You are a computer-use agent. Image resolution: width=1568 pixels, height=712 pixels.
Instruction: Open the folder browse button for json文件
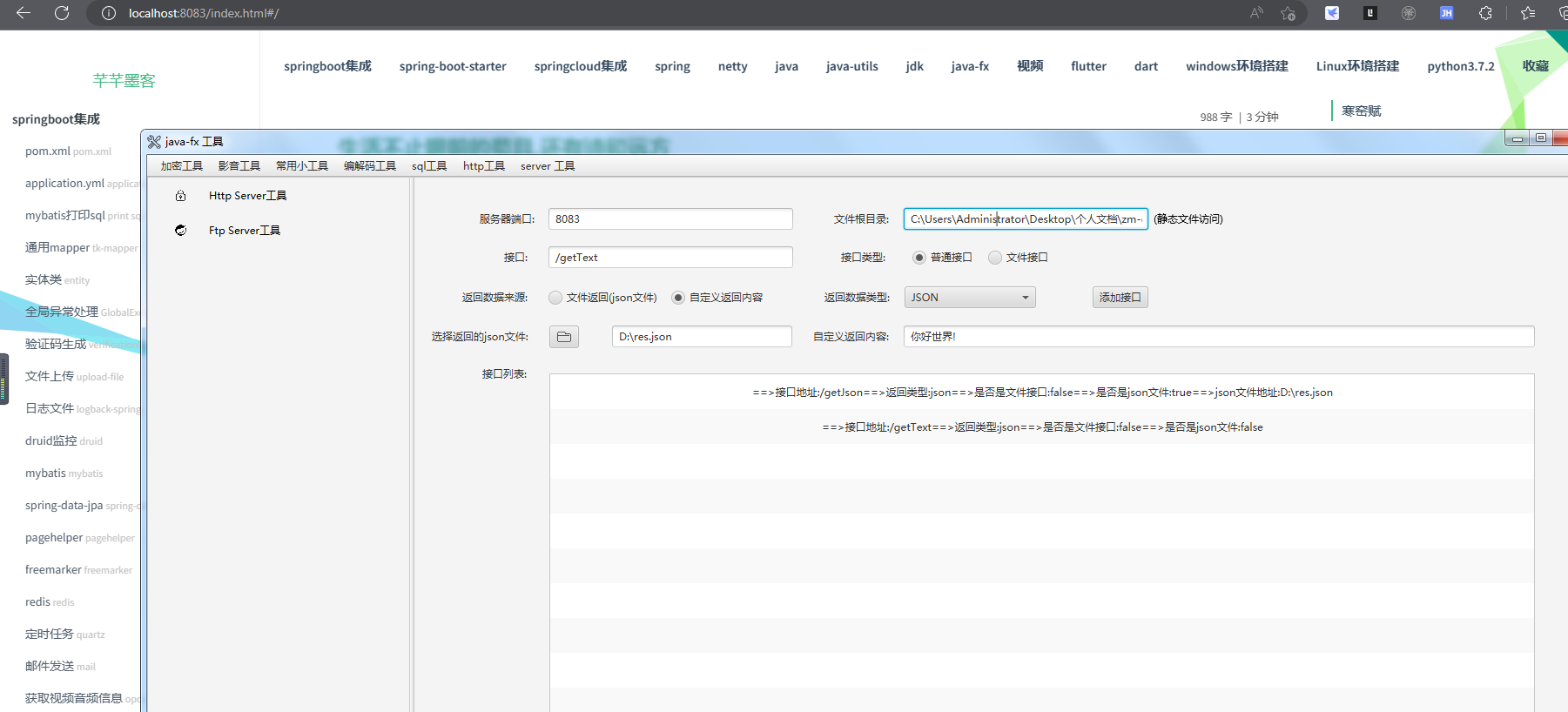coord(564,337)
